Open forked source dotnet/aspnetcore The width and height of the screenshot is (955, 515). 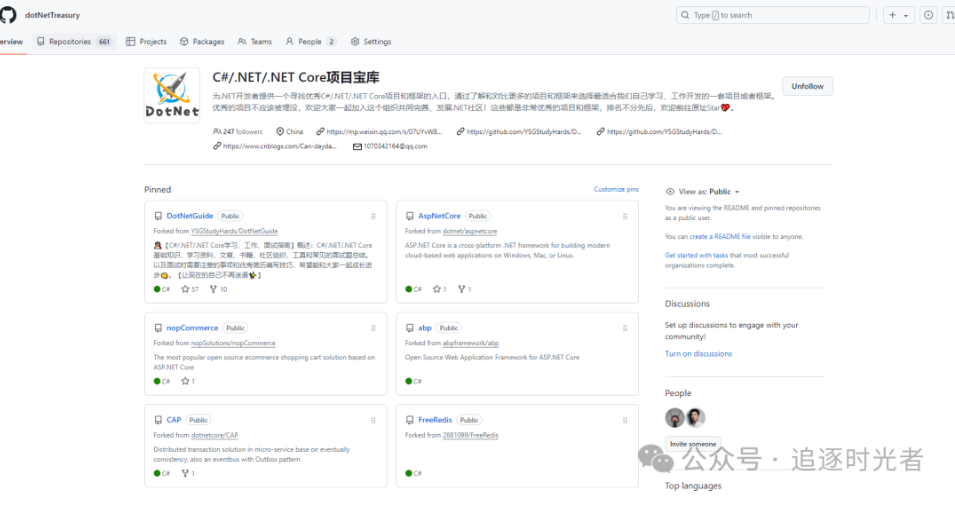point(470,231)
